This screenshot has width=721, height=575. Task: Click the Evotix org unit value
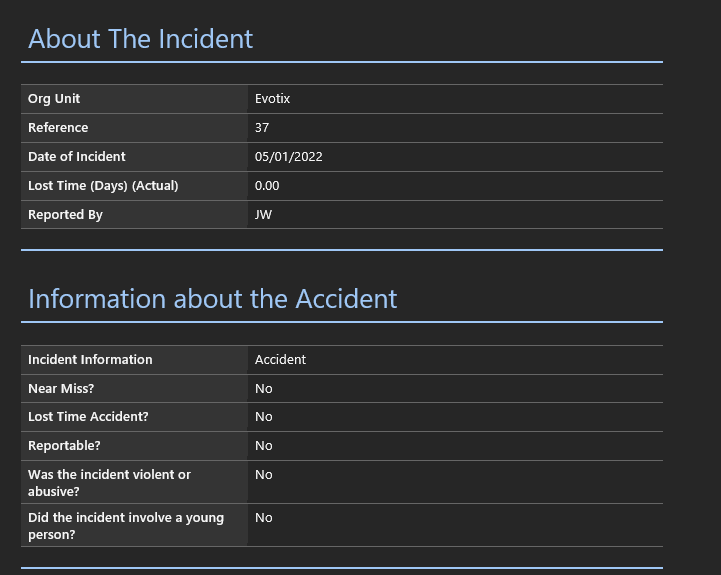[x=272, y=99]
